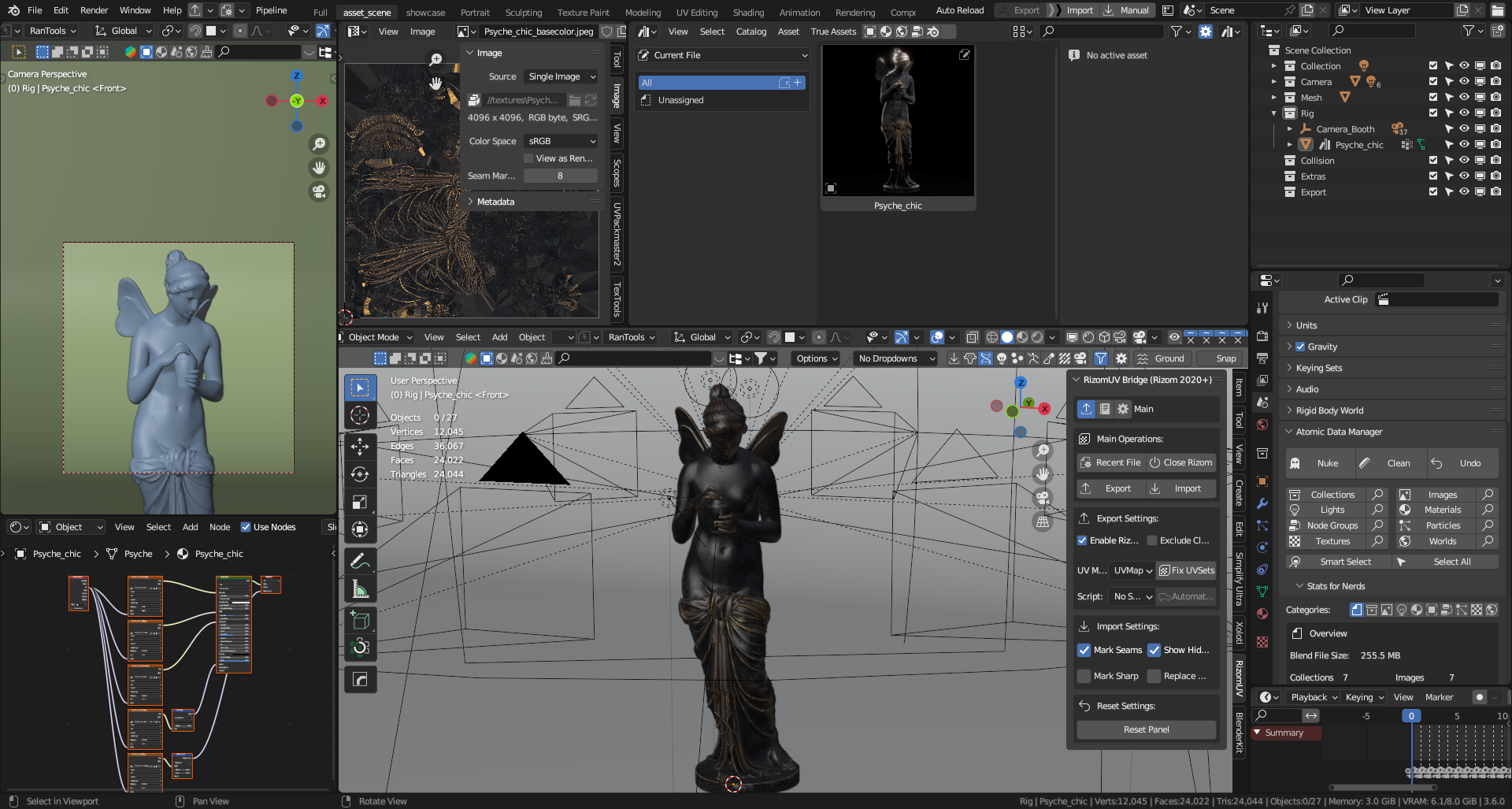The height and width of the screenshot is (809, 1512).
Task: Select the Psyche_chic asset thumbnail
Action: (898, 128)
